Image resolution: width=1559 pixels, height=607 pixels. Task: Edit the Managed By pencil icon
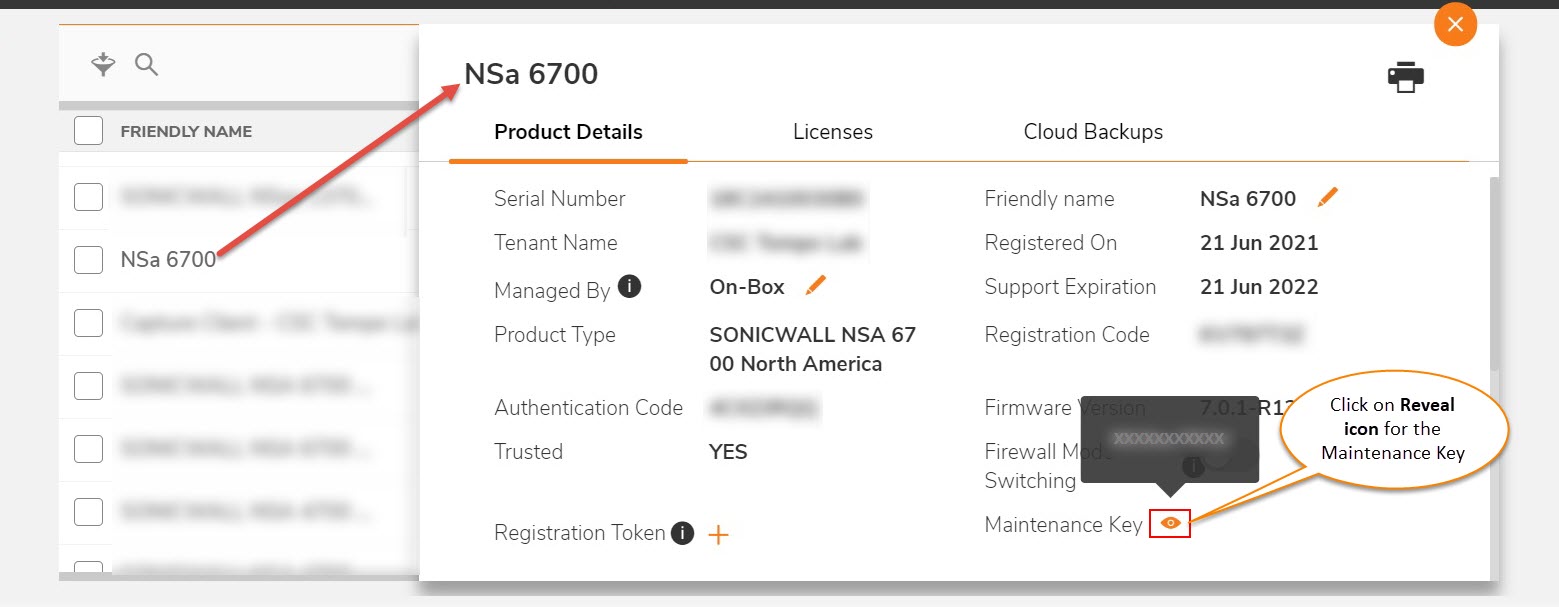[x=816, y=287]
